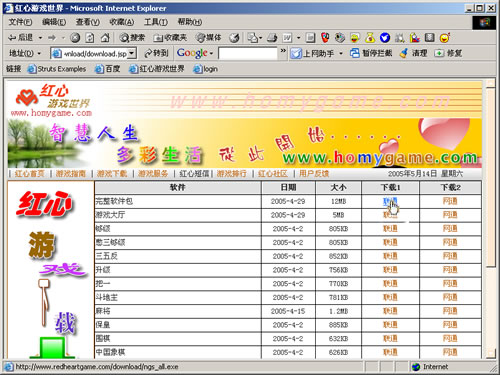Viewport: 500px width, 375px height.
Task: Expand the Google toolbar chevron overflow
Action: [x=283, y=51]
